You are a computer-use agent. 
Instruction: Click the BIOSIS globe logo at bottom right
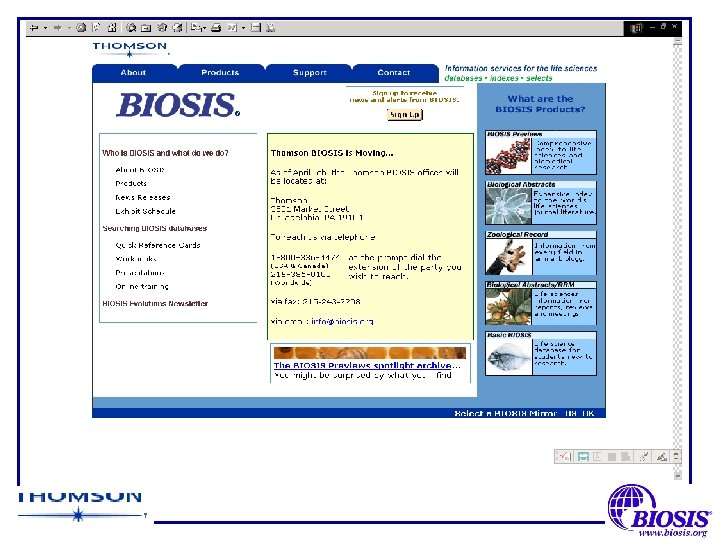tap(659, 510)
